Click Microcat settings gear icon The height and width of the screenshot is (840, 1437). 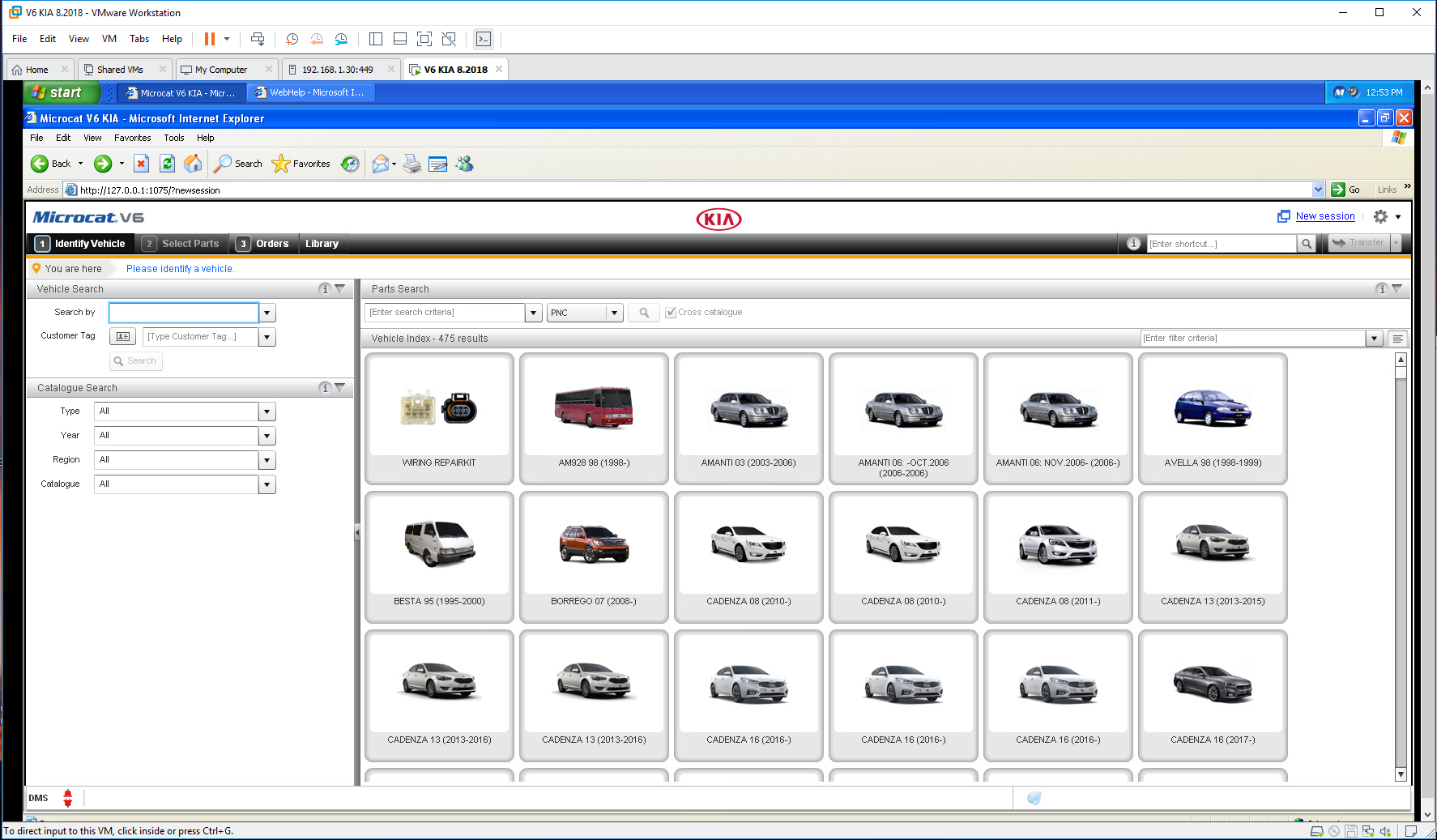point(1380,217)
